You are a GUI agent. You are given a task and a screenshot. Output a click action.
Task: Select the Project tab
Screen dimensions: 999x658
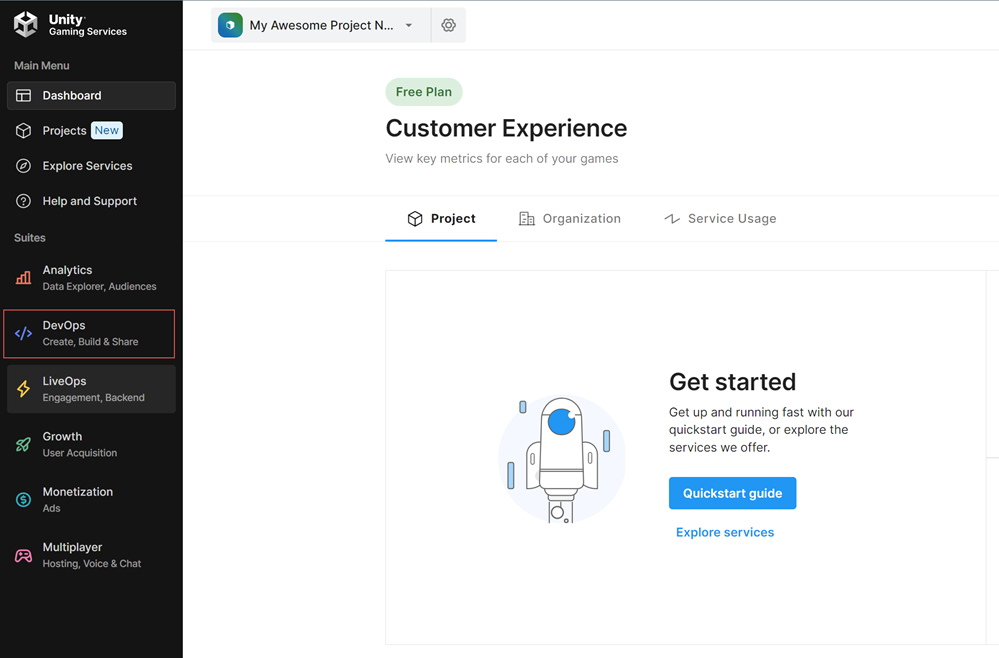click(441, 219)
